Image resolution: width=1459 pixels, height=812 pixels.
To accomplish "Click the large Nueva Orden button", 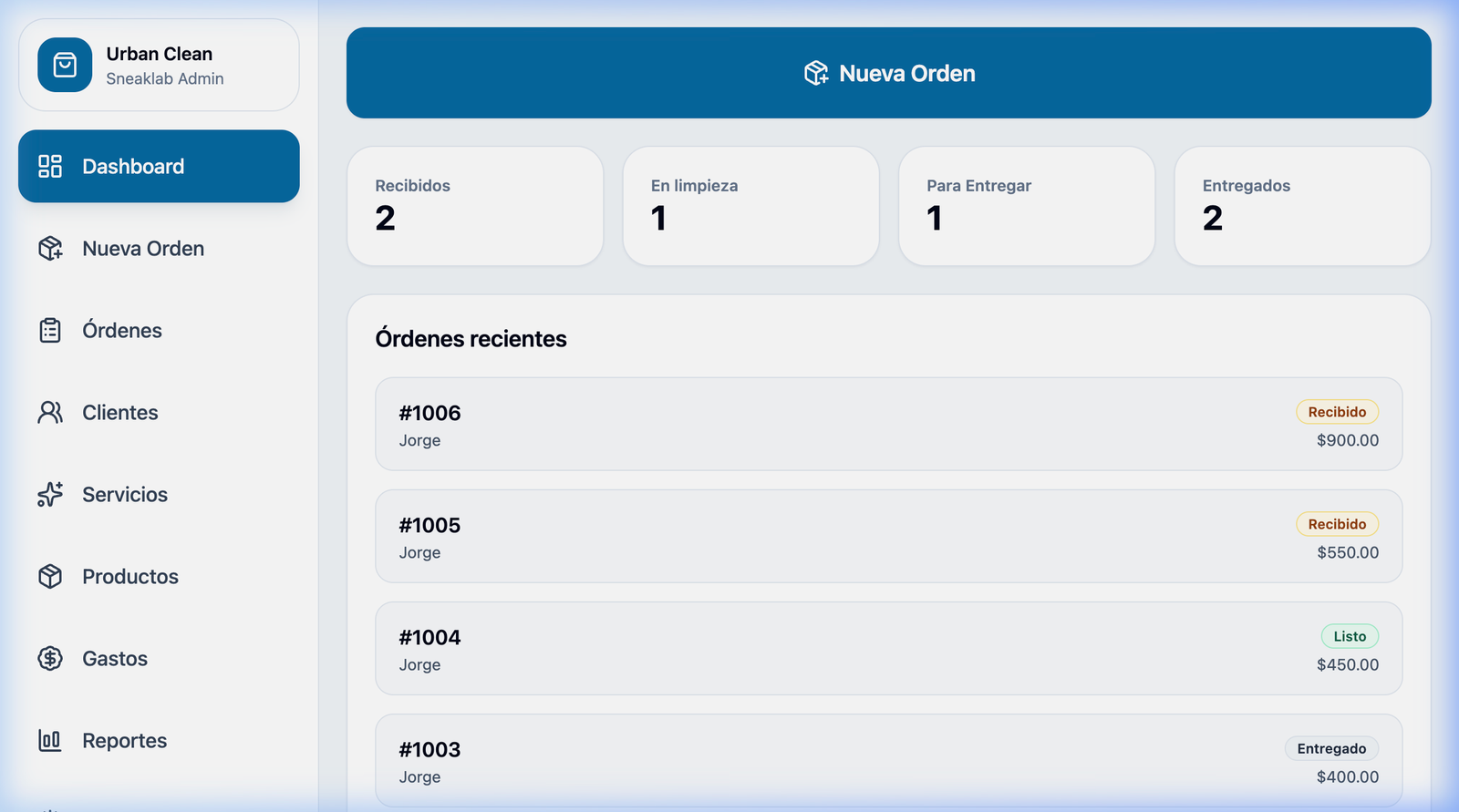I will (889, 73).
